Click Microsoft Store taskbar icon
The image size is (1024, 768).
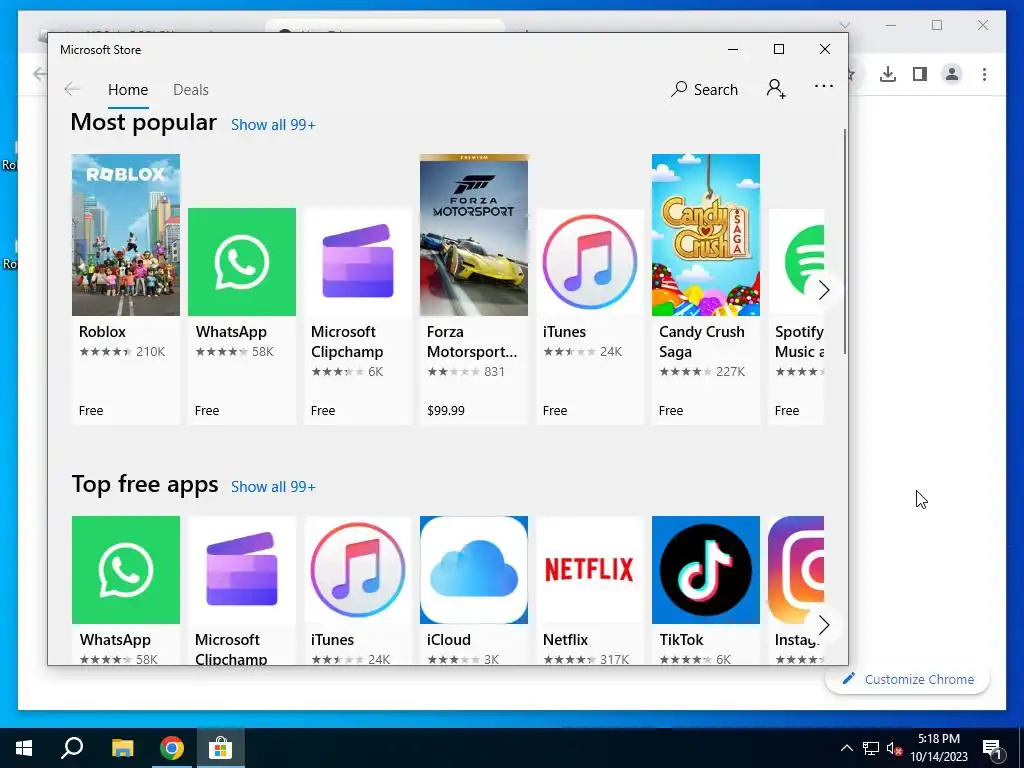221,748
